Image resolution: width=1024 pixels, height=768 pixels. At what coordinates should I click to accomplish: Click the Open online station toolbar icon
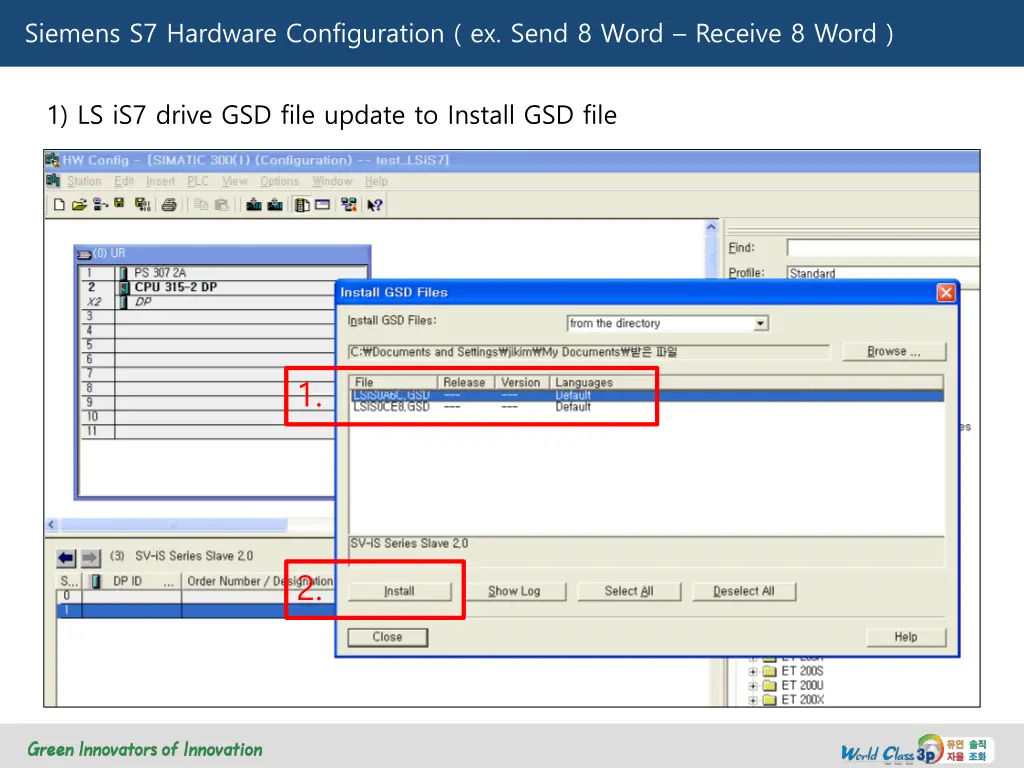tap(100, 205)
